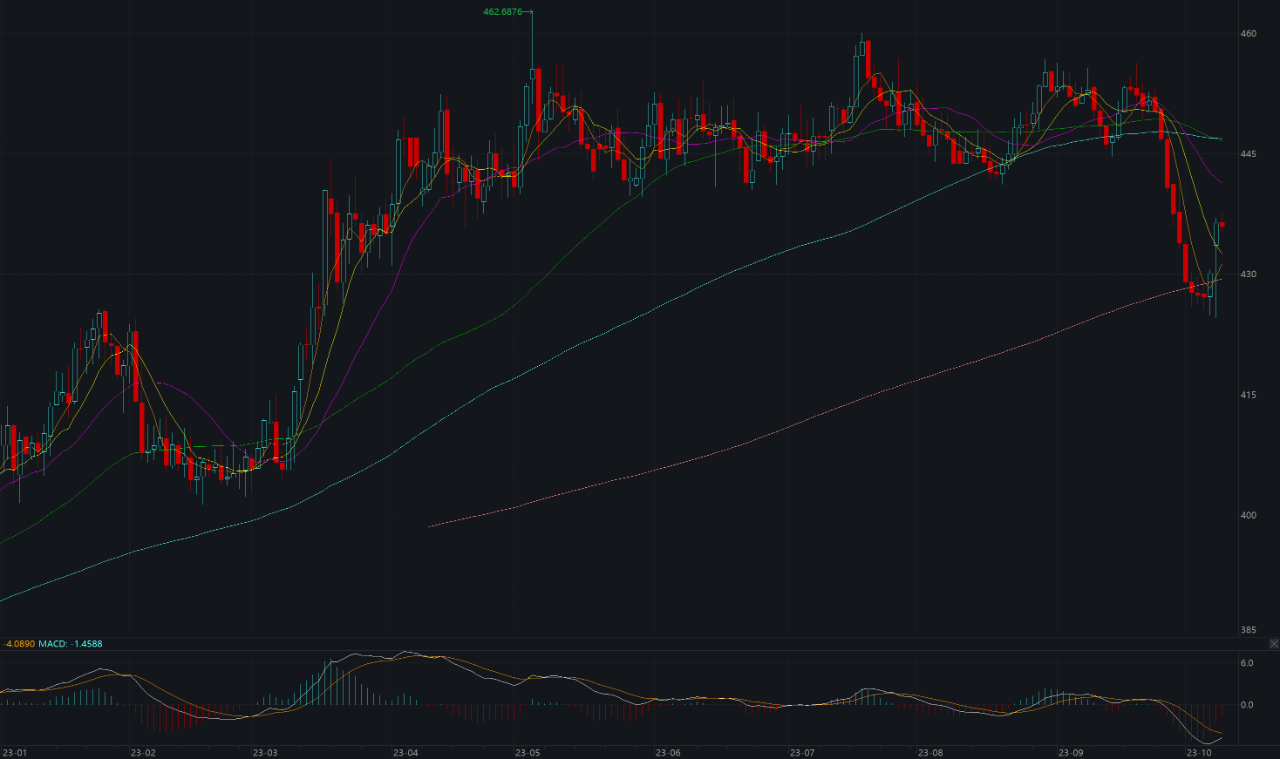1280x759 pixels.
Task: Select the 23-05 date on time axis
Action: (527, 752)
